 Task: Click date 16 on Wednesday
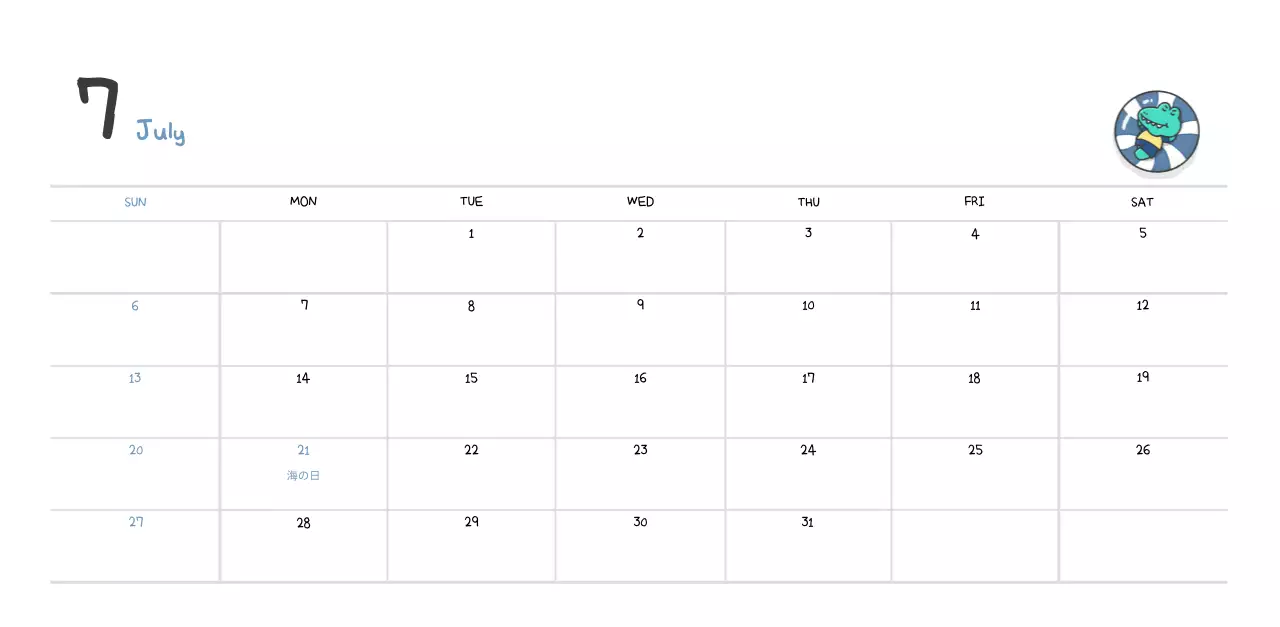tap(640, 378)
